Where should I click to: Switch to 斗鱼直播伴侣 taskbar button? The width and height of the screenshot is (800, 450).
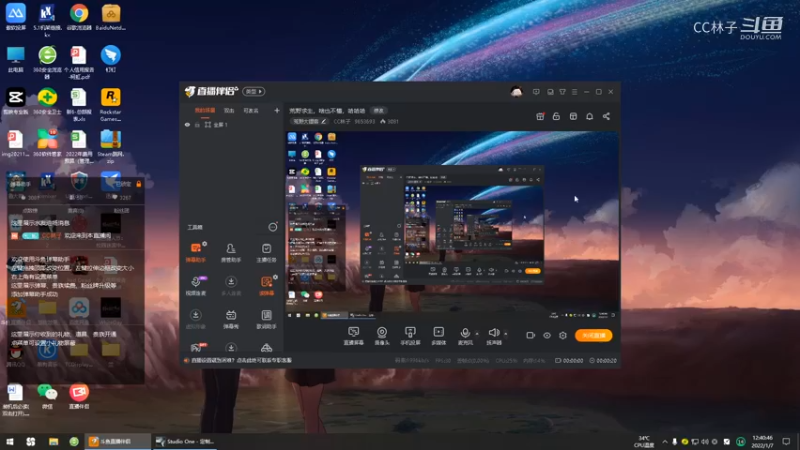[x=117, y=441]
